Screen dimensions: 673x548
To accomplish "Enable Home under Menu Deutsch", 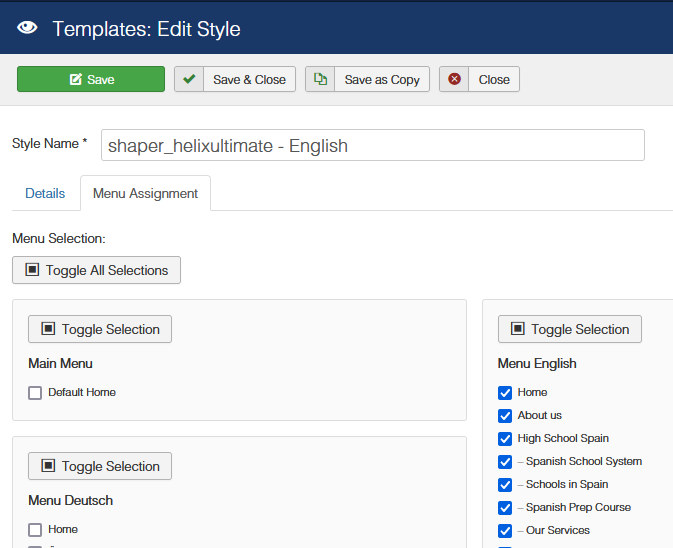I will pyautogui.click(x=35, y=530).
